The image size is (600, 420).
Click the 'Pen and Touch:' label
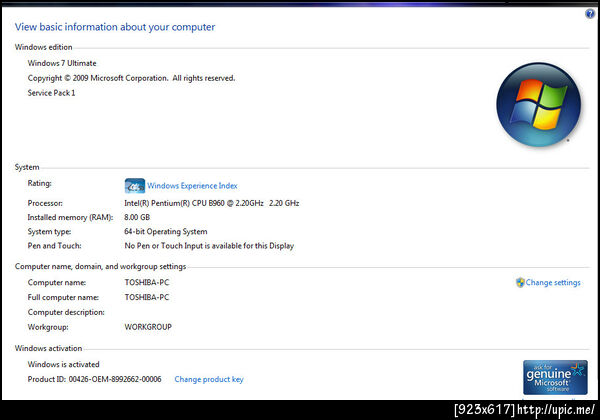[x=54, y=246]
